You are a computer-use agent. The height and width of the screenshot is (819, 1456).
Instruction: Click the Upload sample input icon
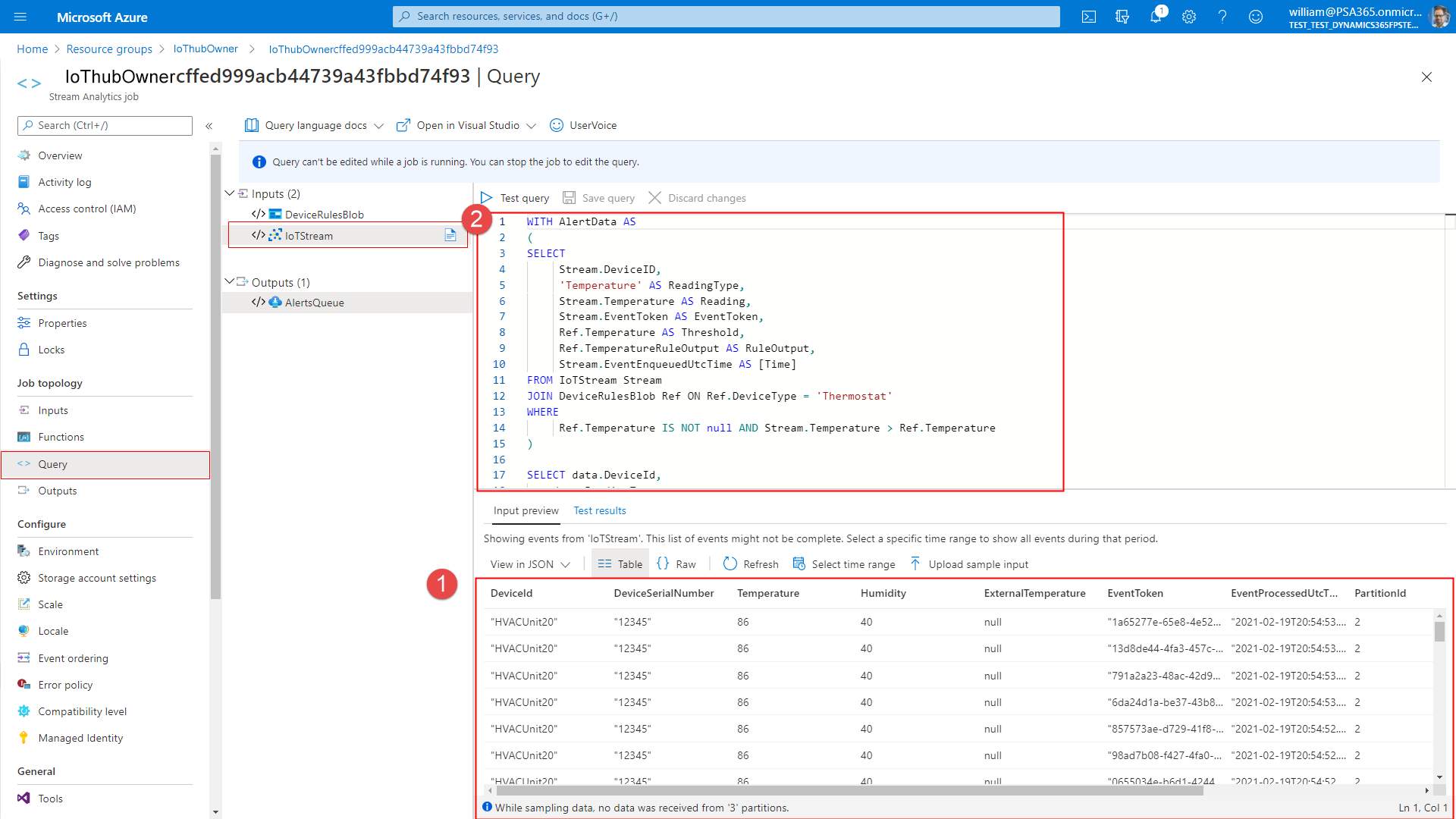point(915,563)
